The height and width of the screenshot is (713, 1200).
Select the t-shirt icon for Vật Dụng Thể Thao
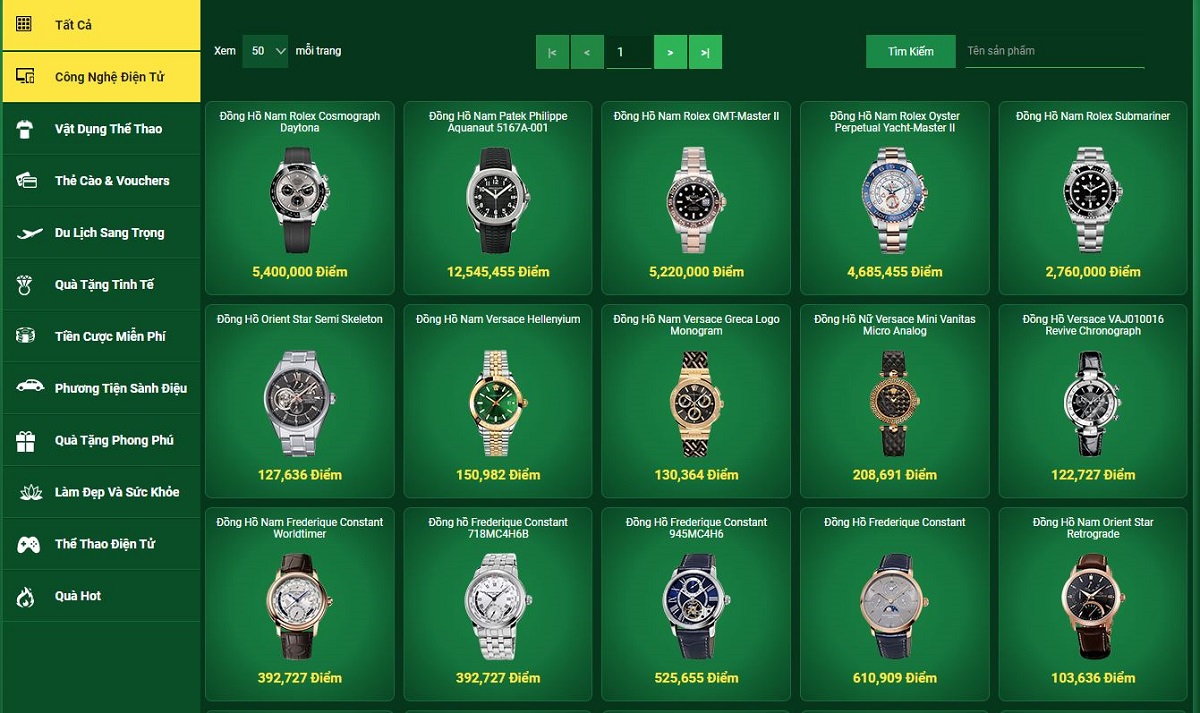[26, 128]
